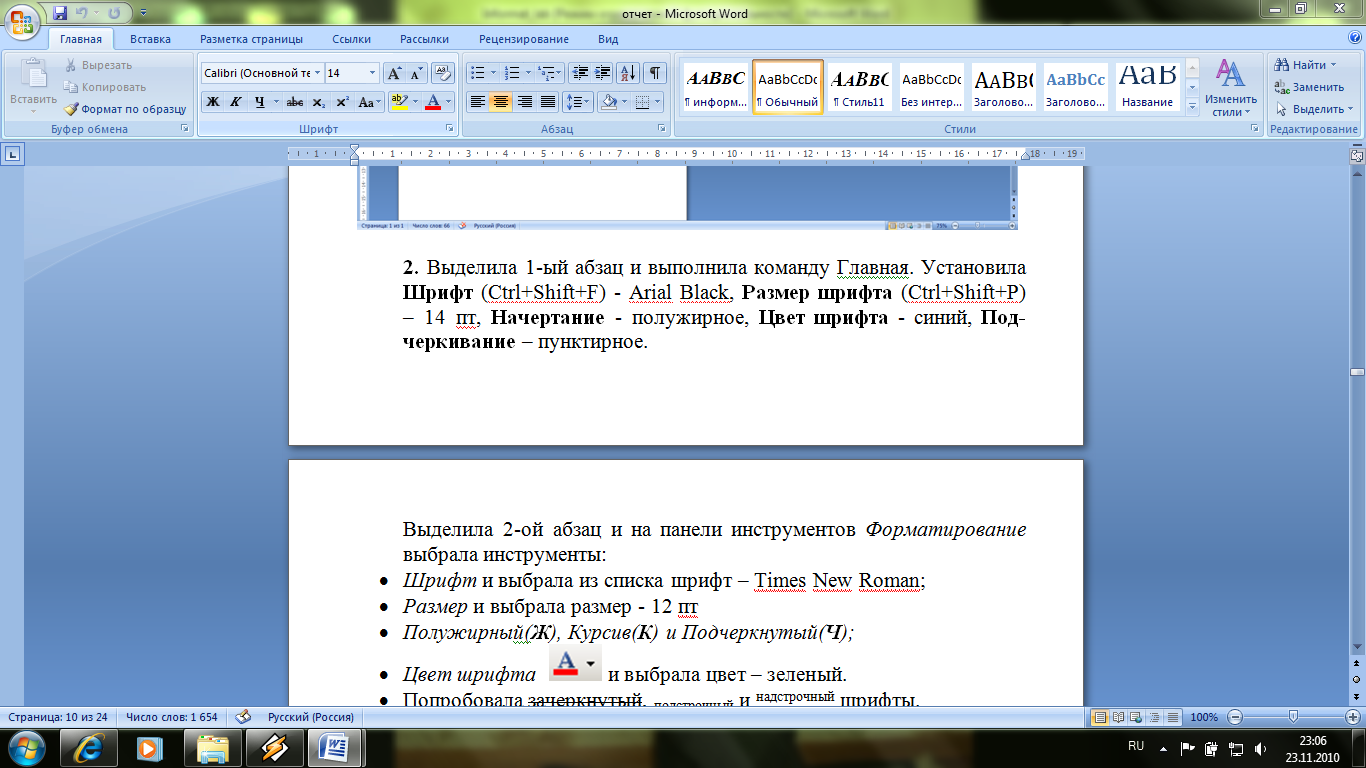Apply the Обычный style
Screen dimensions: 1366x768
(x=788, y=88)
